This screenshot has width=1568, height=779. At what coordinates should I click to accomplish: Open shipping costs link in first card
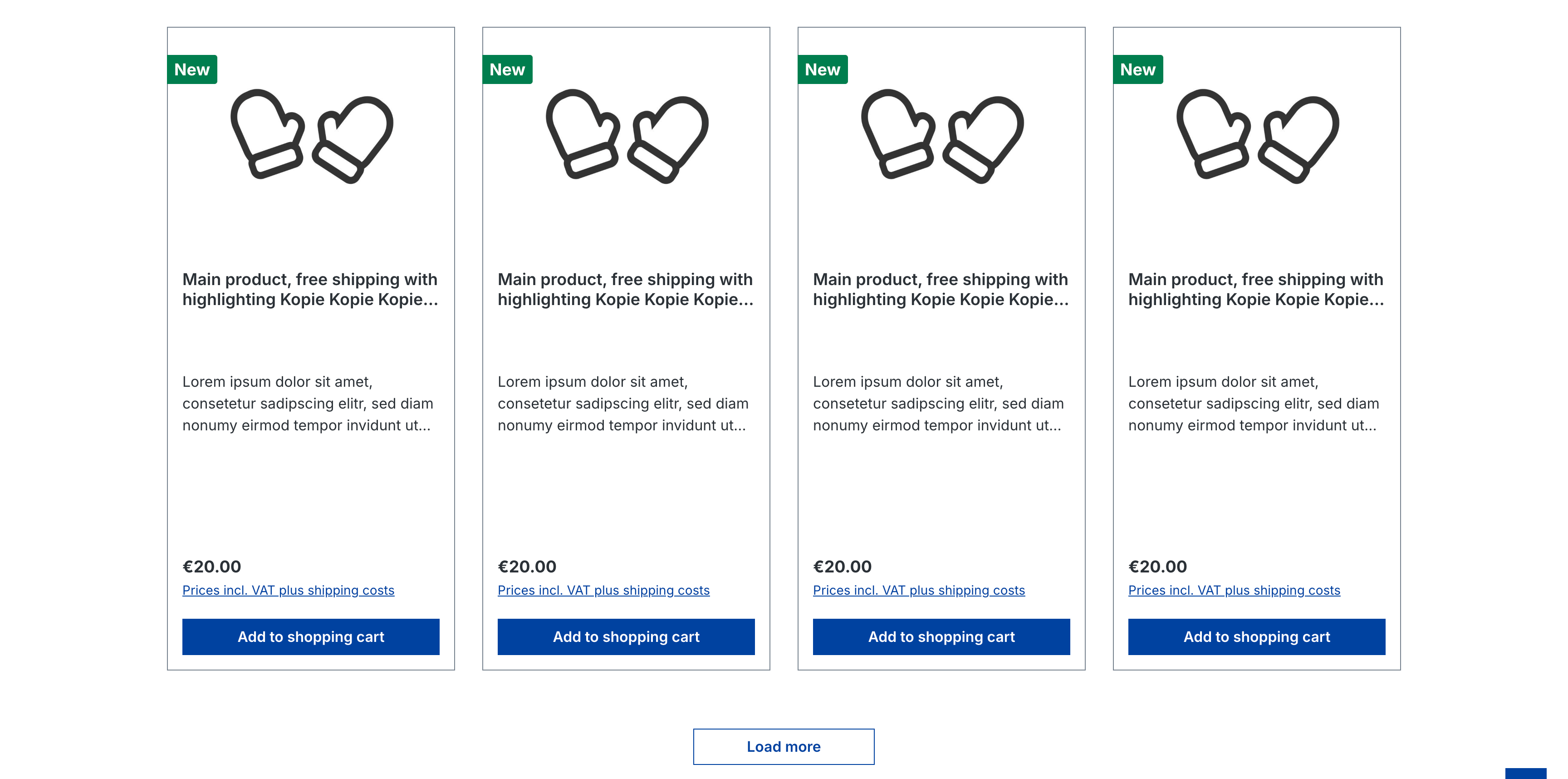click(289, 590)
